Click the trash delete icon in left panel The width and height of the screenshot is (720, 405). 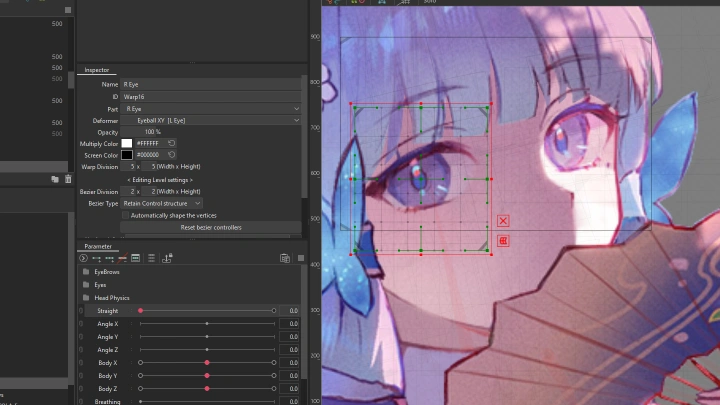coord(68,179)
